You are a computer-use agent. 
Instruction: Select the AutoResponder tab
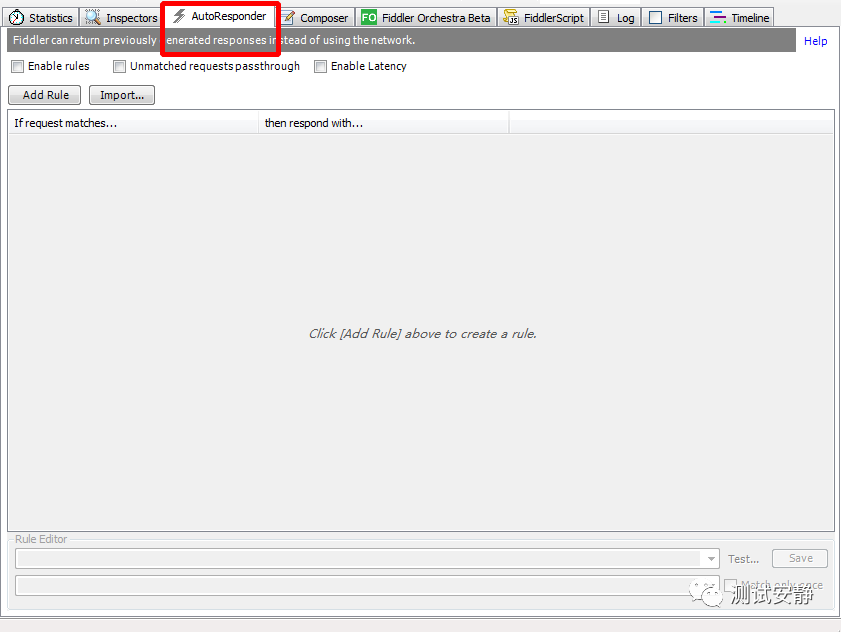220,16
